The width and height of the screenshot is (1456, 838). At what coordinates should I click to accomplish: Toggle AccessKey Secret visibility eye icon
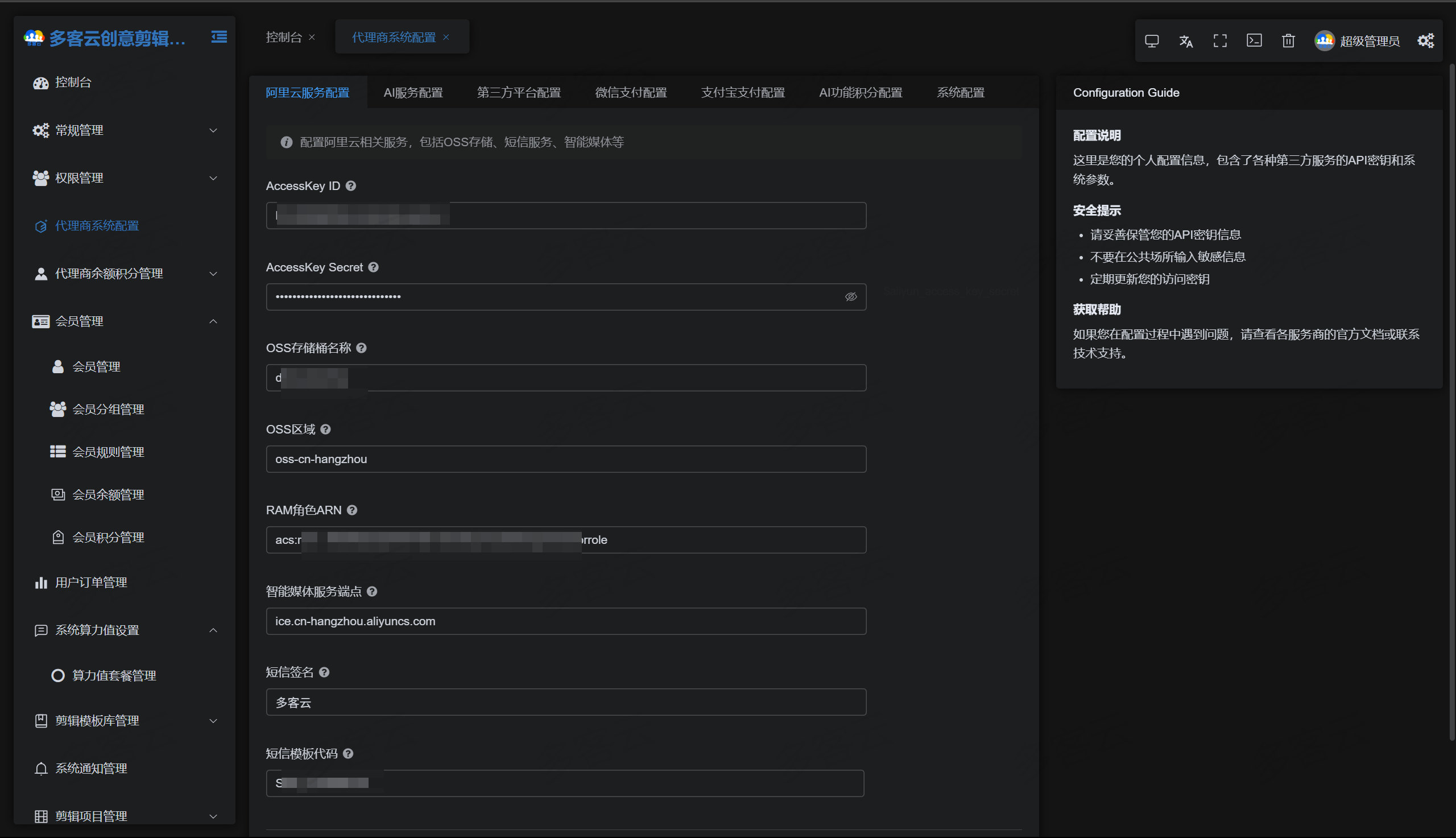(850, 297)
